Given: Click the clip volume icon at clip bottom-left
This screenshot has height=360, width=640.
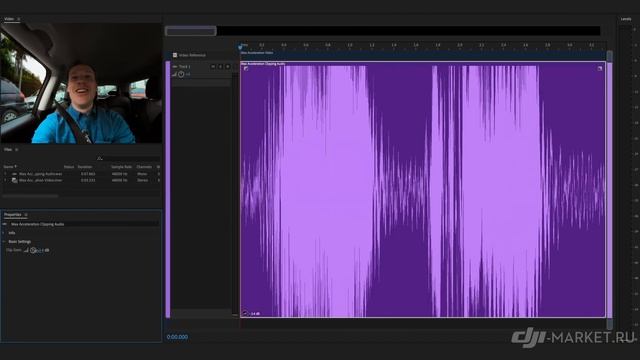Looking at the screenshot, I should coord(245,313).
